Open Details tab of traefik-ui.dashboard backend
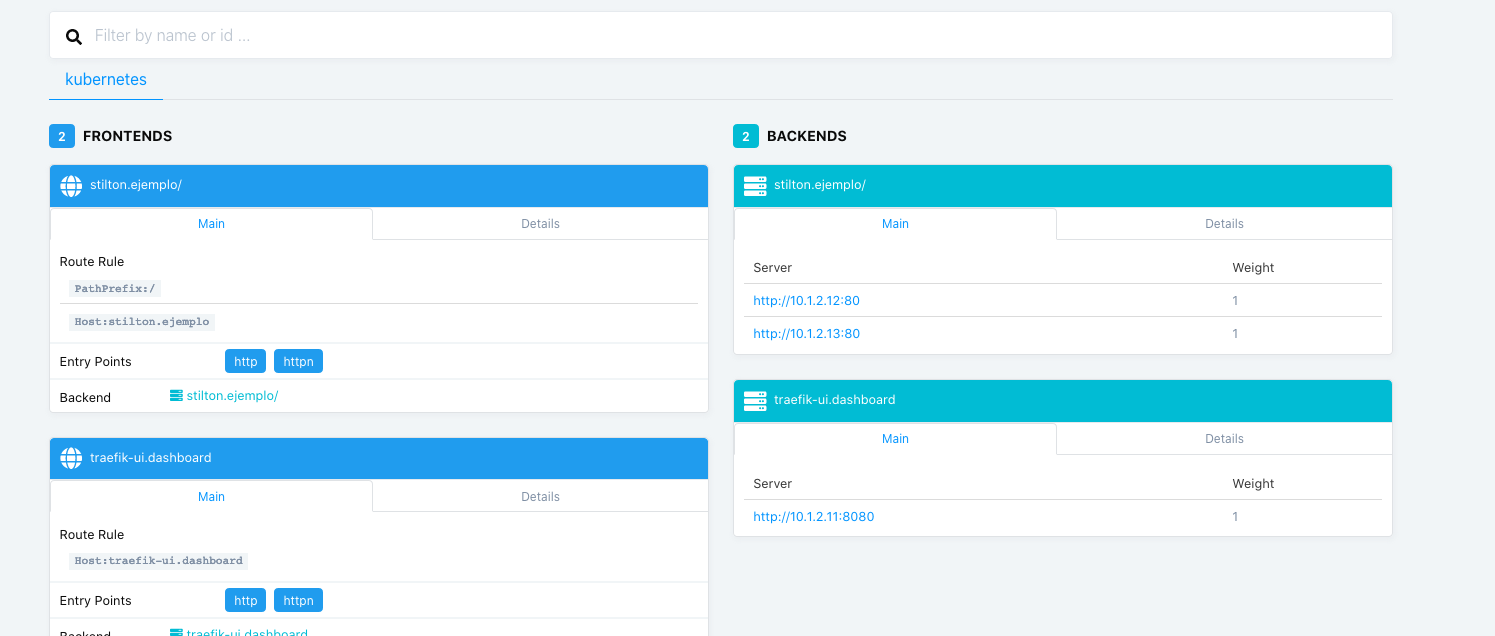1495x636 pixels. [x=1224, y=439]
